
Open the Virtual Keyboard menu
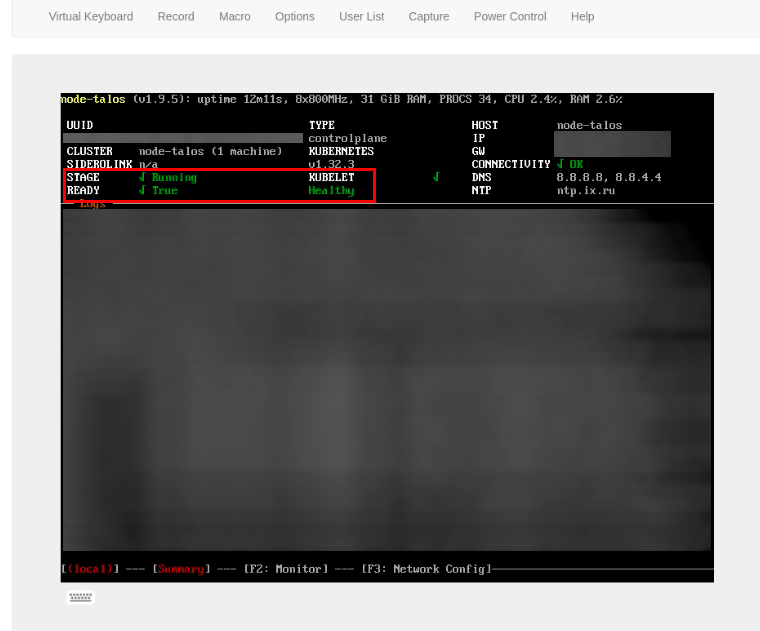tap(91, 17)
